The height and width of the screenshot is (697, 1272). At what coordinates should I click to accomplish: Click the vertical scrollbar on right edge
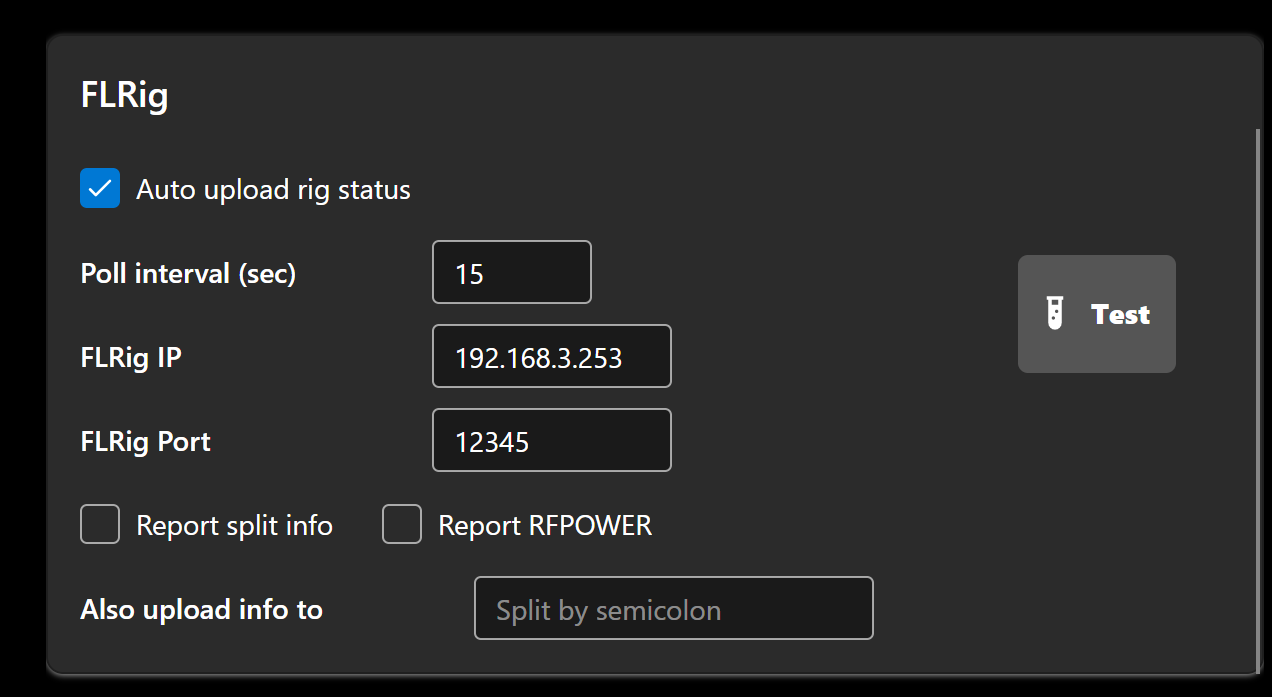tap(1258, 400)
